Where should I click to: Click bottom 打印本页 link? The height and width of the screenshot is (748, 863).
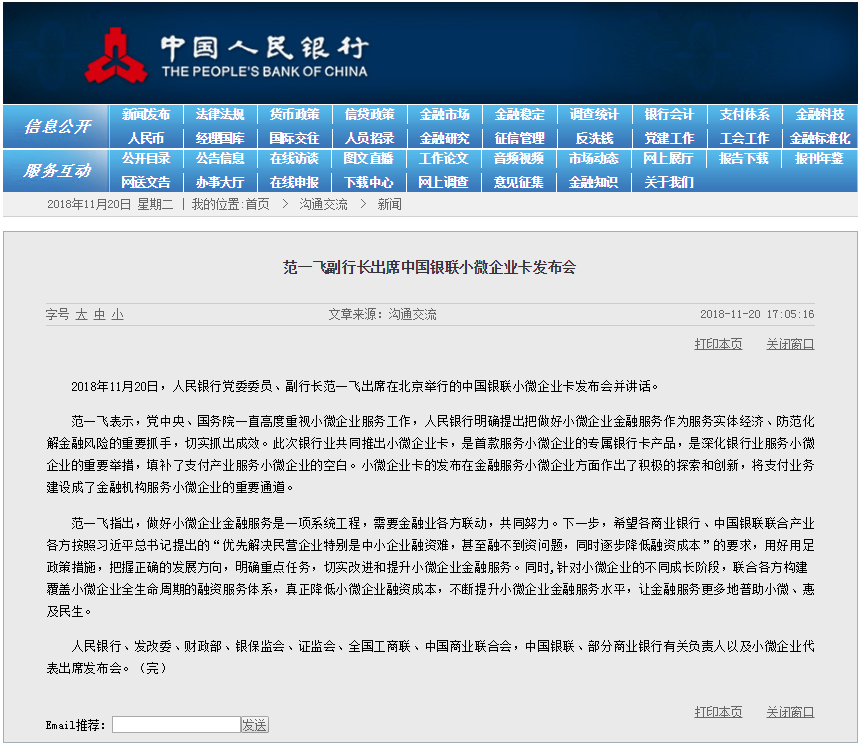coord(718,712)
